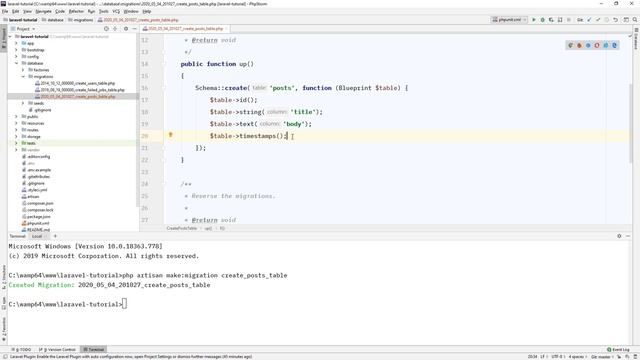The height and width of the screenshot is (360, 640).
Task: Click the Git commit checkmark icon
Action: coord(598,20)
